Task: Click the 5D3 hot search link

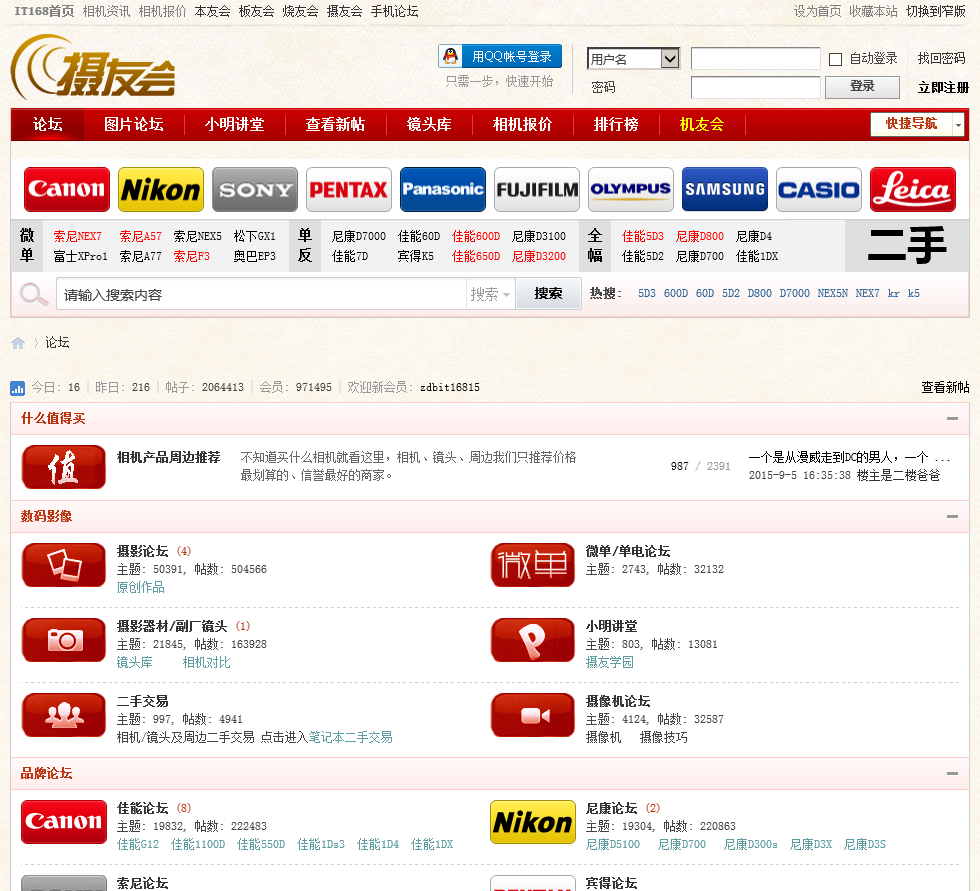Action: point(647,294)
